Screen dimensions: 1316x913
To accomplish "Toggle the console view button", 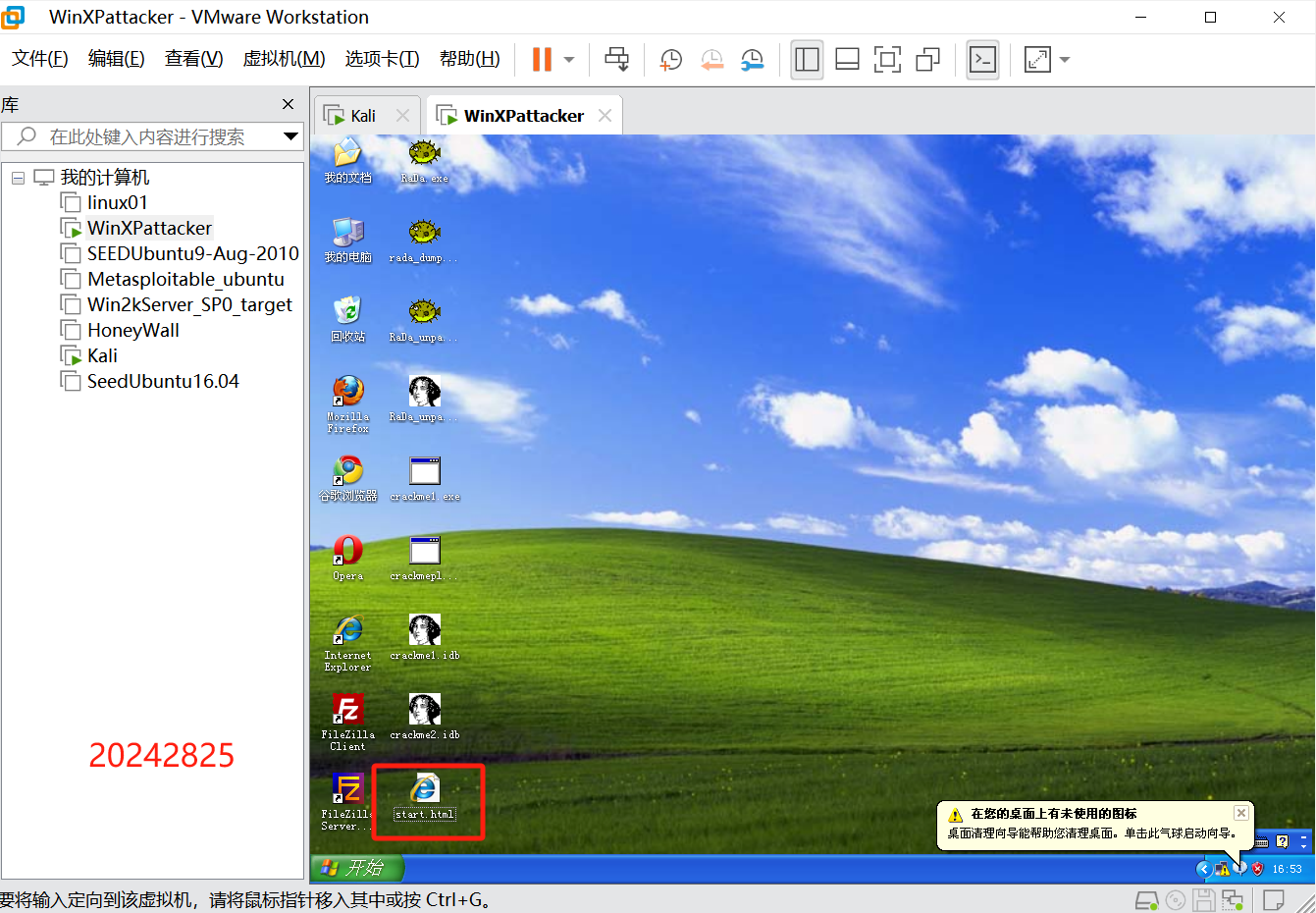I will point(982,60).
